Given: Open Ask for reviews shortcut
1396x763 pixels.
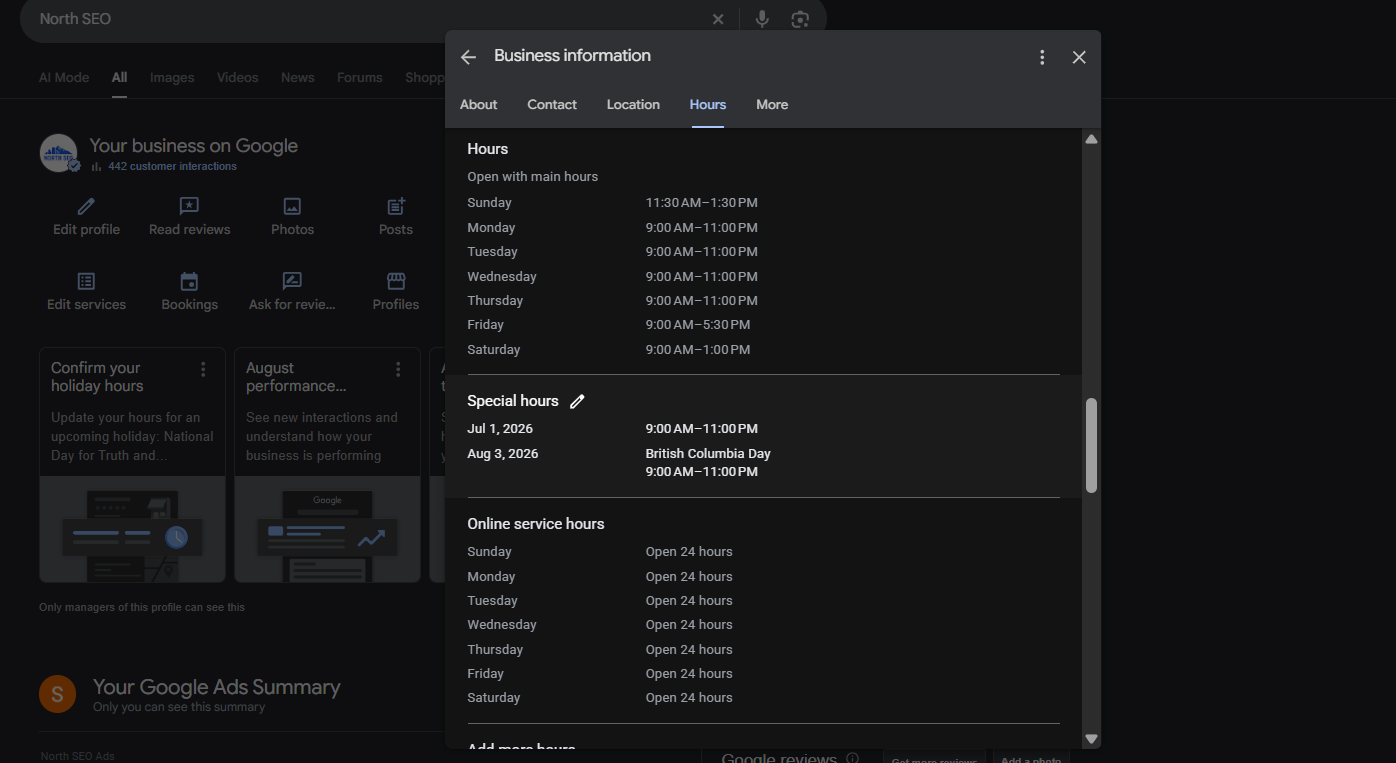Looking at the screenshot, I should 292,291.
